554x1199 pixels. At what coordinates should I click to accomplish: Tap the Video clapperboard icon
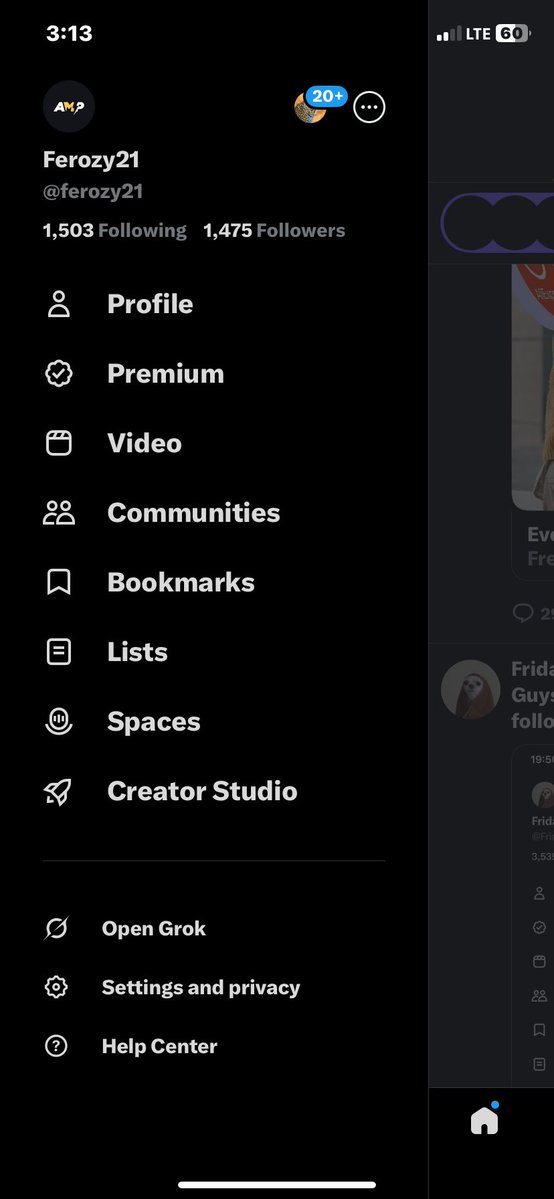point(59,444)
